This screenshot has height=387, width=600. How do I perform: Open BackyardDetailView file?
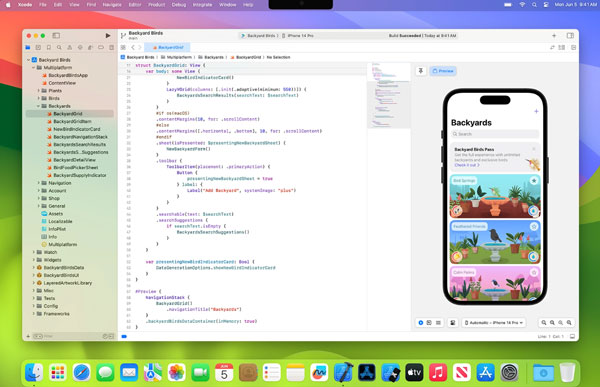74,160
